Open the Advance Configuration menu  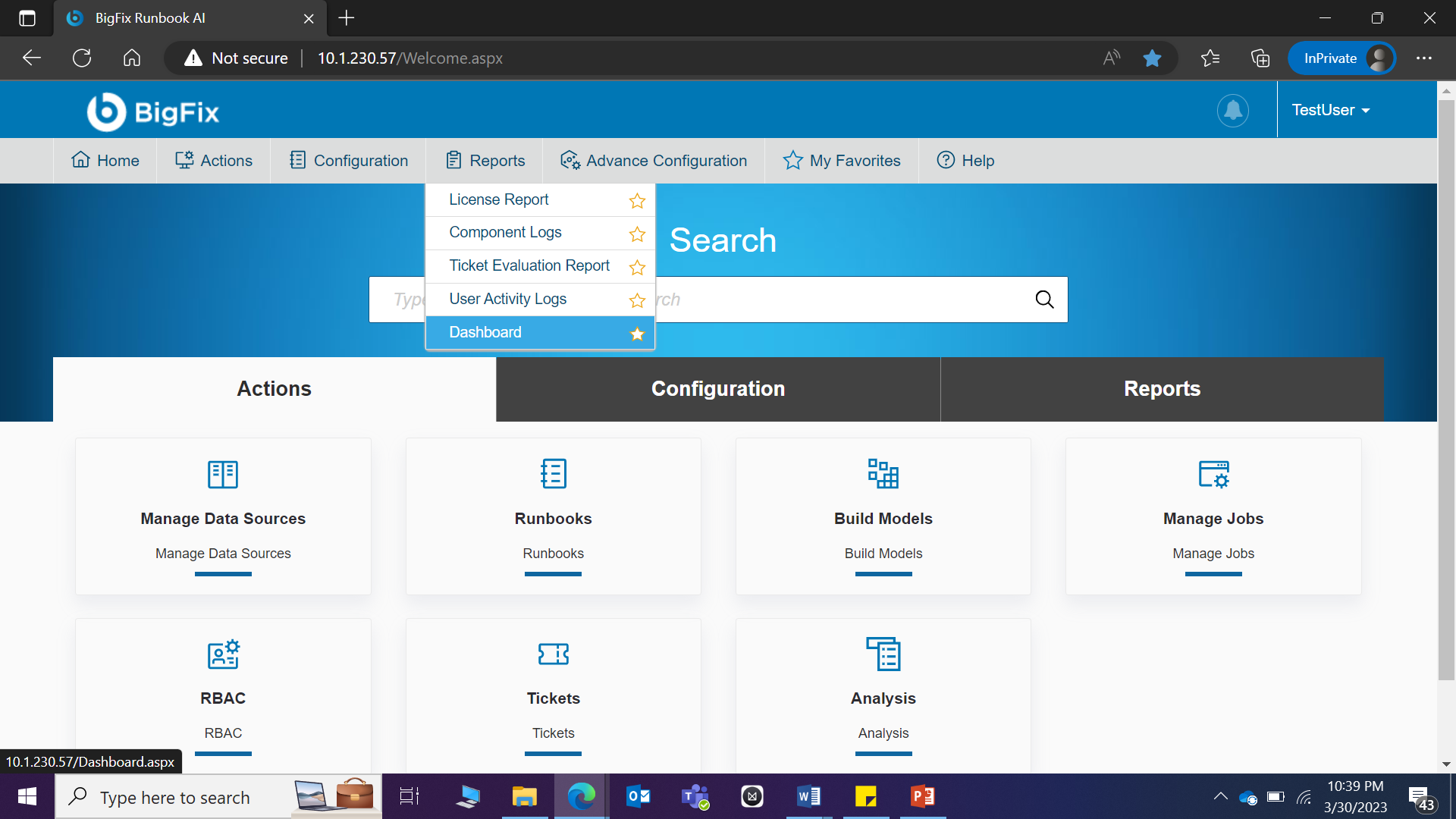pos(654,161)
